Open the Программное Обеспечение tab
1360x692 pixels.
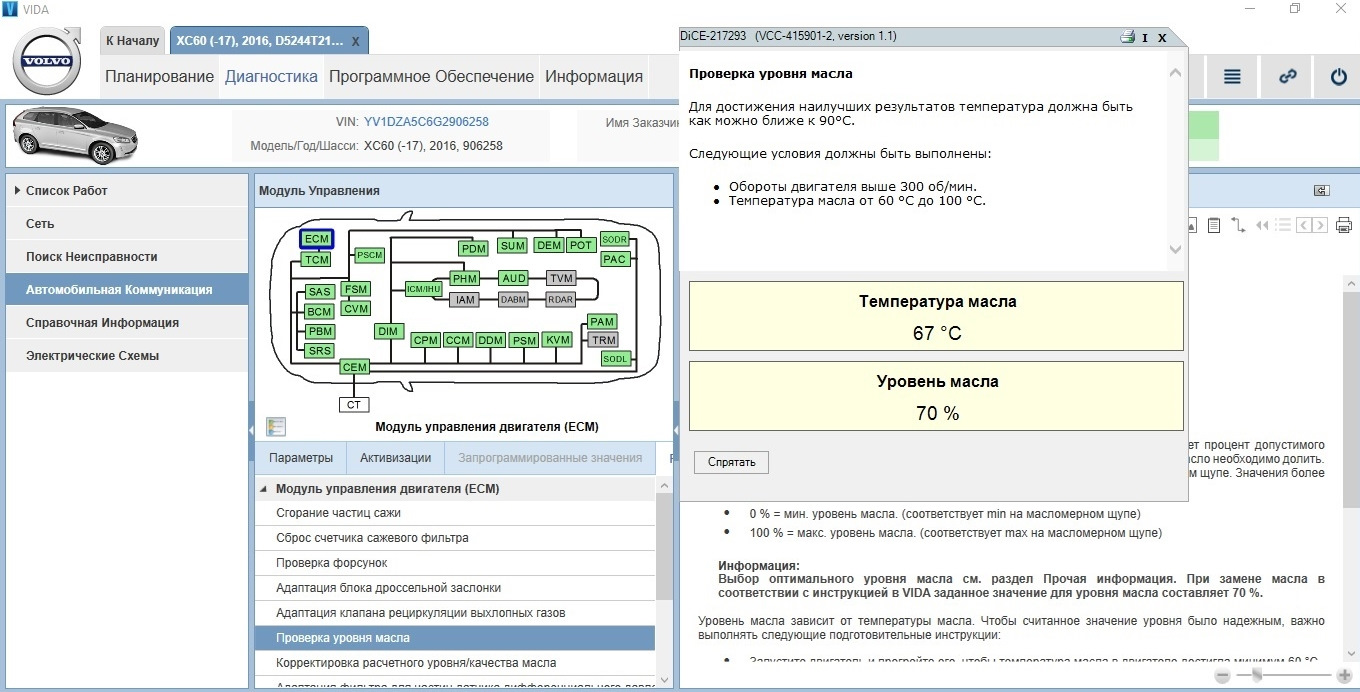432,76
